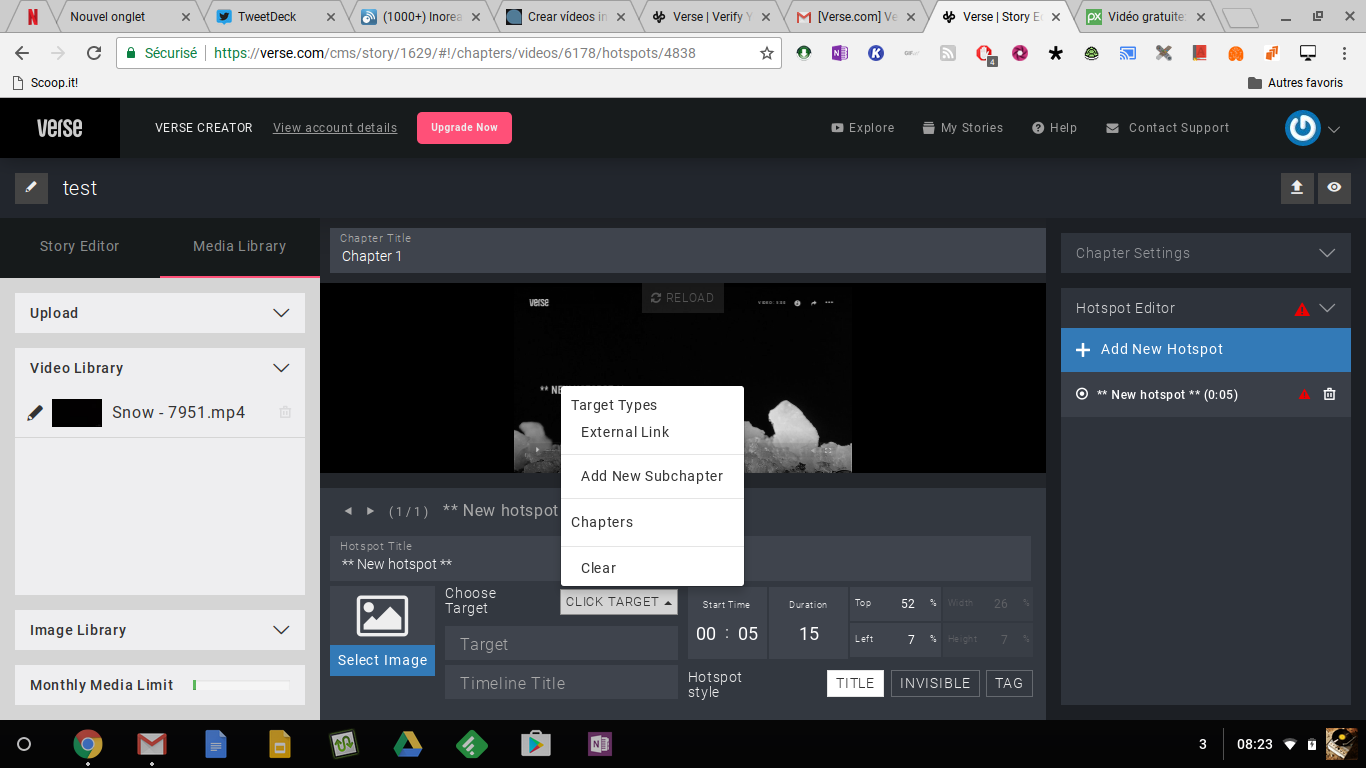1366x768 pixels.
Task: Click Add New Hotspot button
Action: tap(1205, 350)
